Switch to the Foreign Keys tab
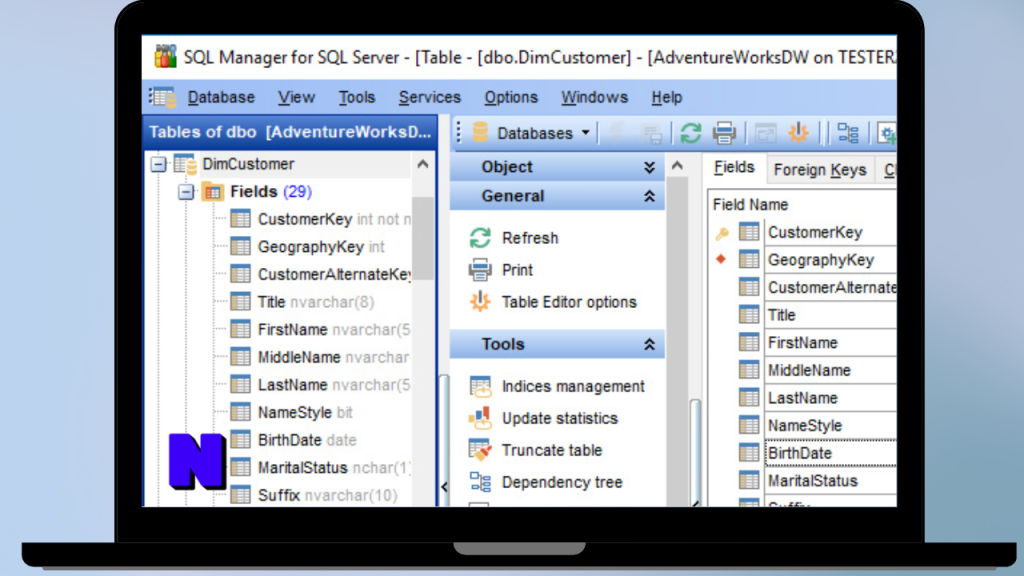The image size is (1024, 576). pyautogui.click(x=820, y=170)
